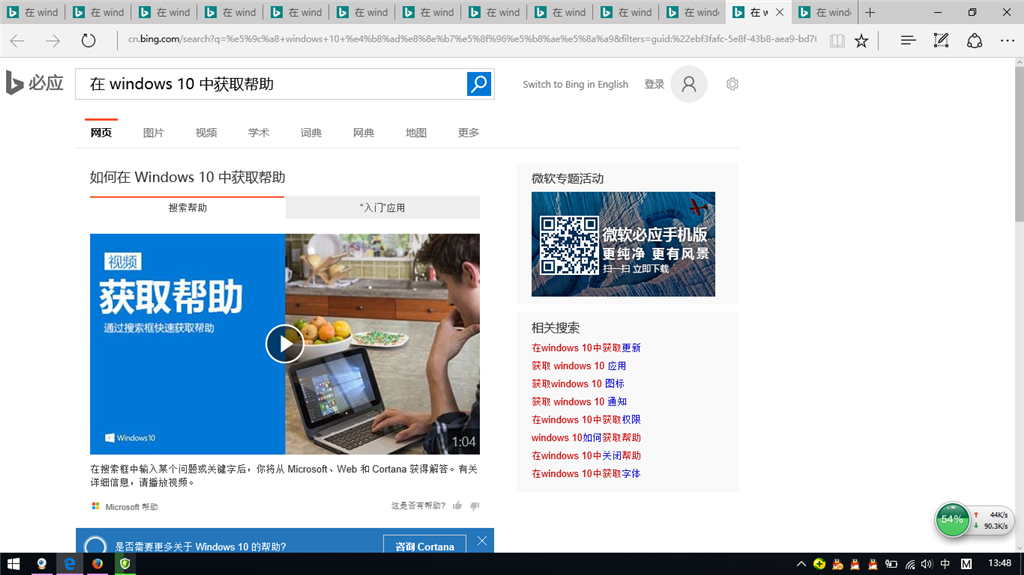Viewport: 1024px width, 575px height.
Task: Select the 网页 search tab
Action: [x=101, y=133]
